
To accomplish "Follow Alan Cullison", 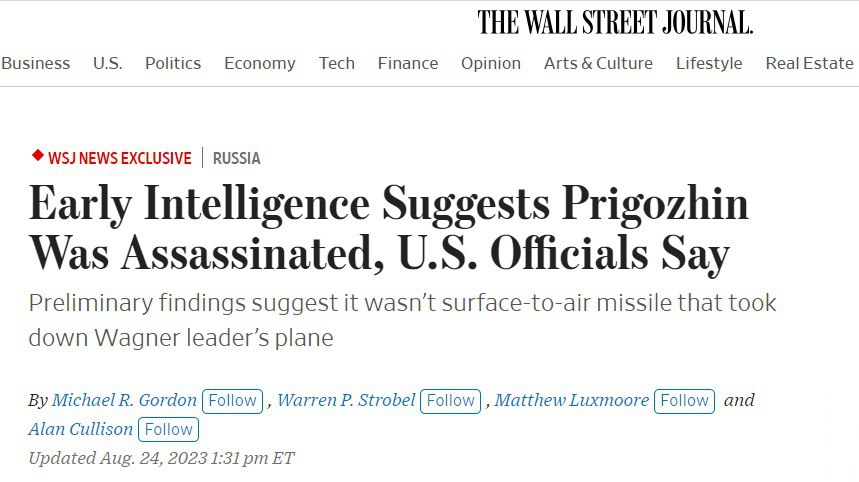I will click(168, 429).
